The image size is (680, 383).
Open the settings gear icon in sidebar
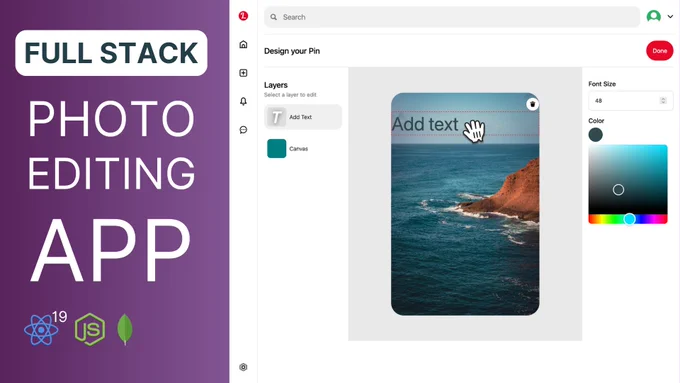click(x=243, y=367)
